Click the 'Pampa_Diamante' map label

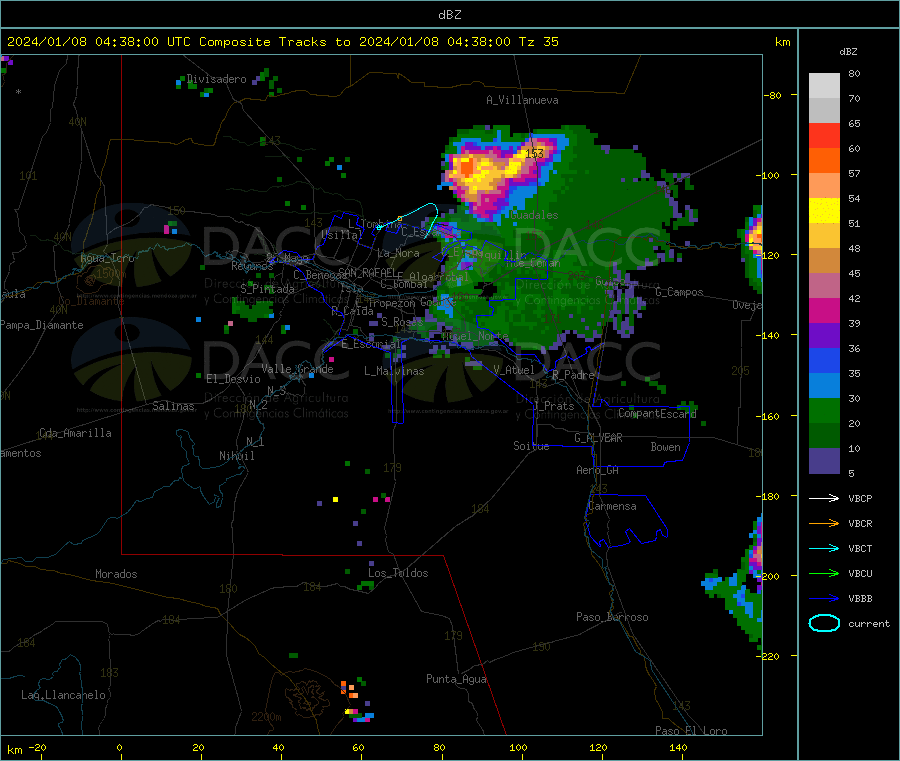[42, 325]
